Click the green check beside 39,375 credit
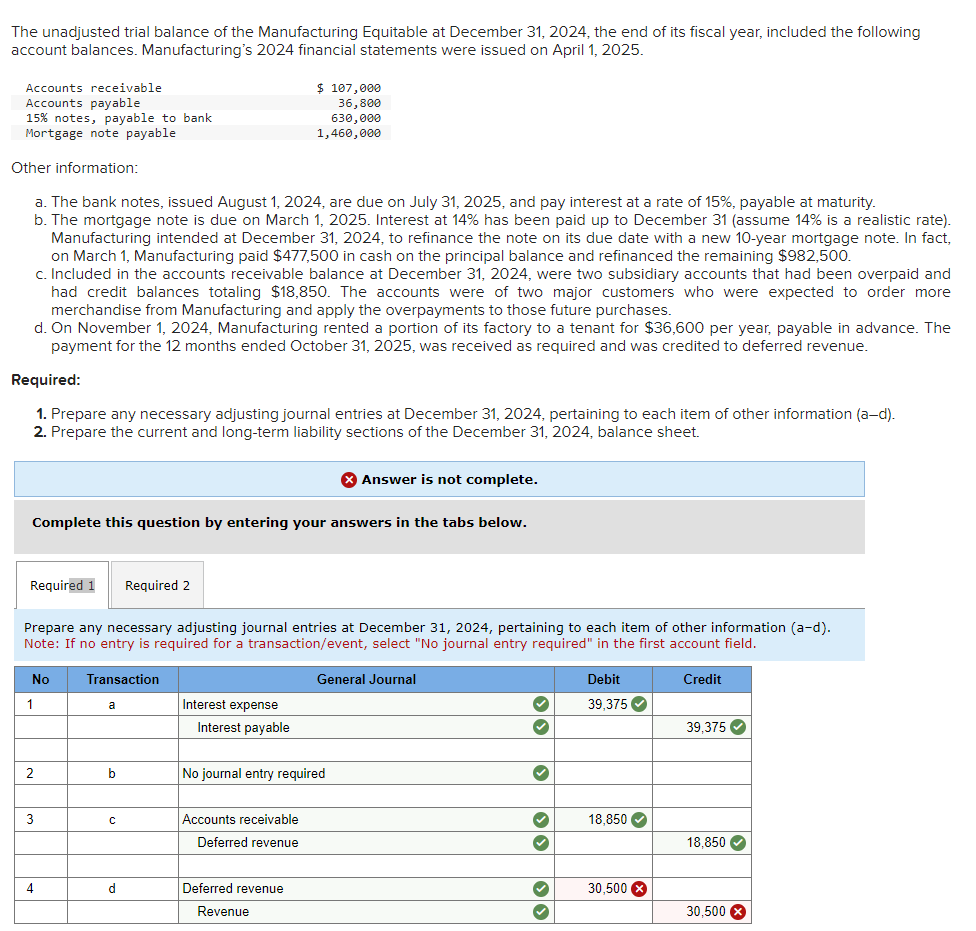The height and width of the screenshot is (931, 976). 738,727
